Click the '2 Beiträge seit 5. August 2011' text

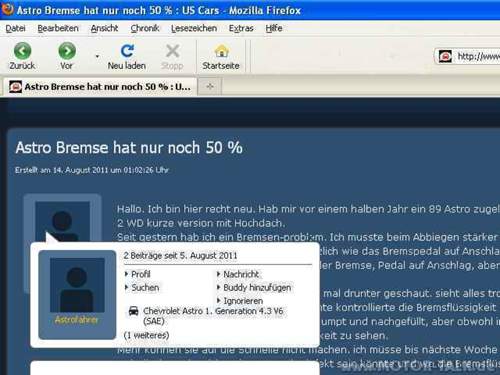[180, 256]
